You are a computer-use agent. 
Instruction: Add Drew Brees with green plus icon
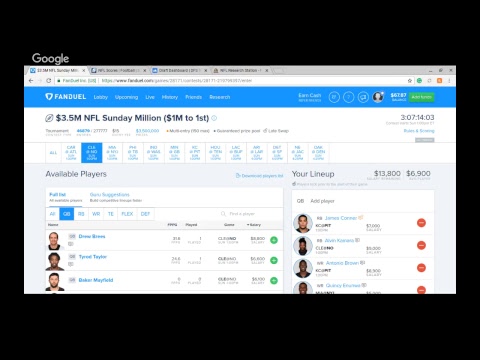(x=274, y=240)
